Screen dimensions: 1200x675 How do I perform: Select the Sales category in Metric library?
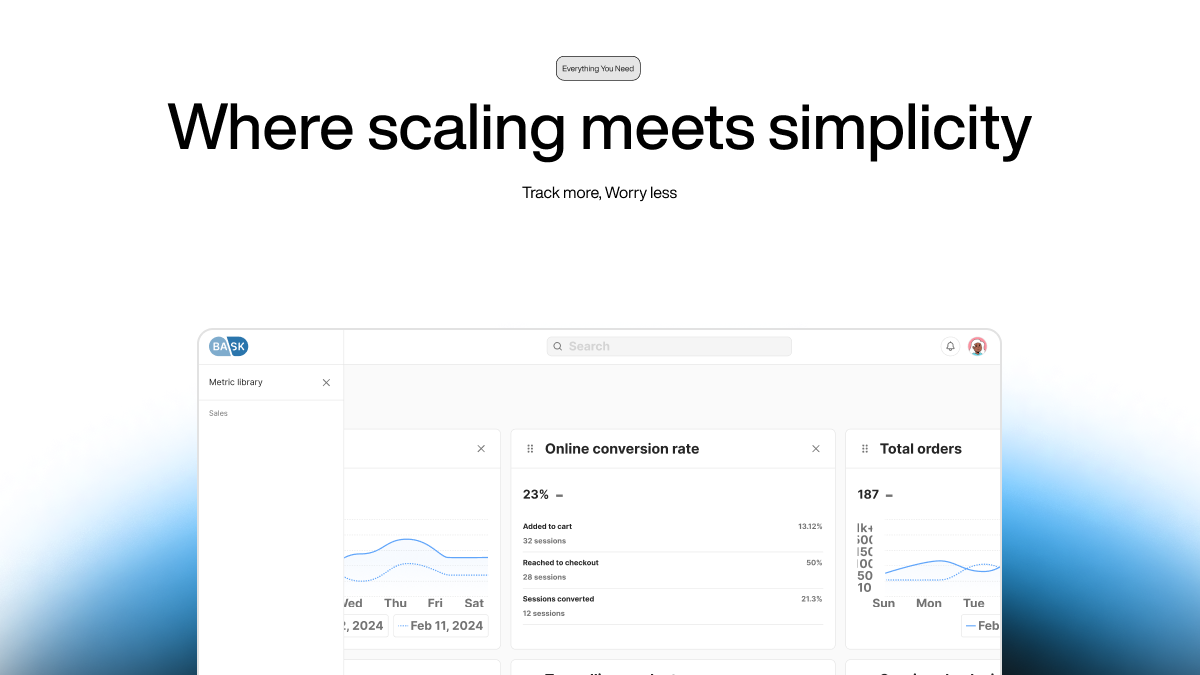pyautogui.click(x=218, y=413)
